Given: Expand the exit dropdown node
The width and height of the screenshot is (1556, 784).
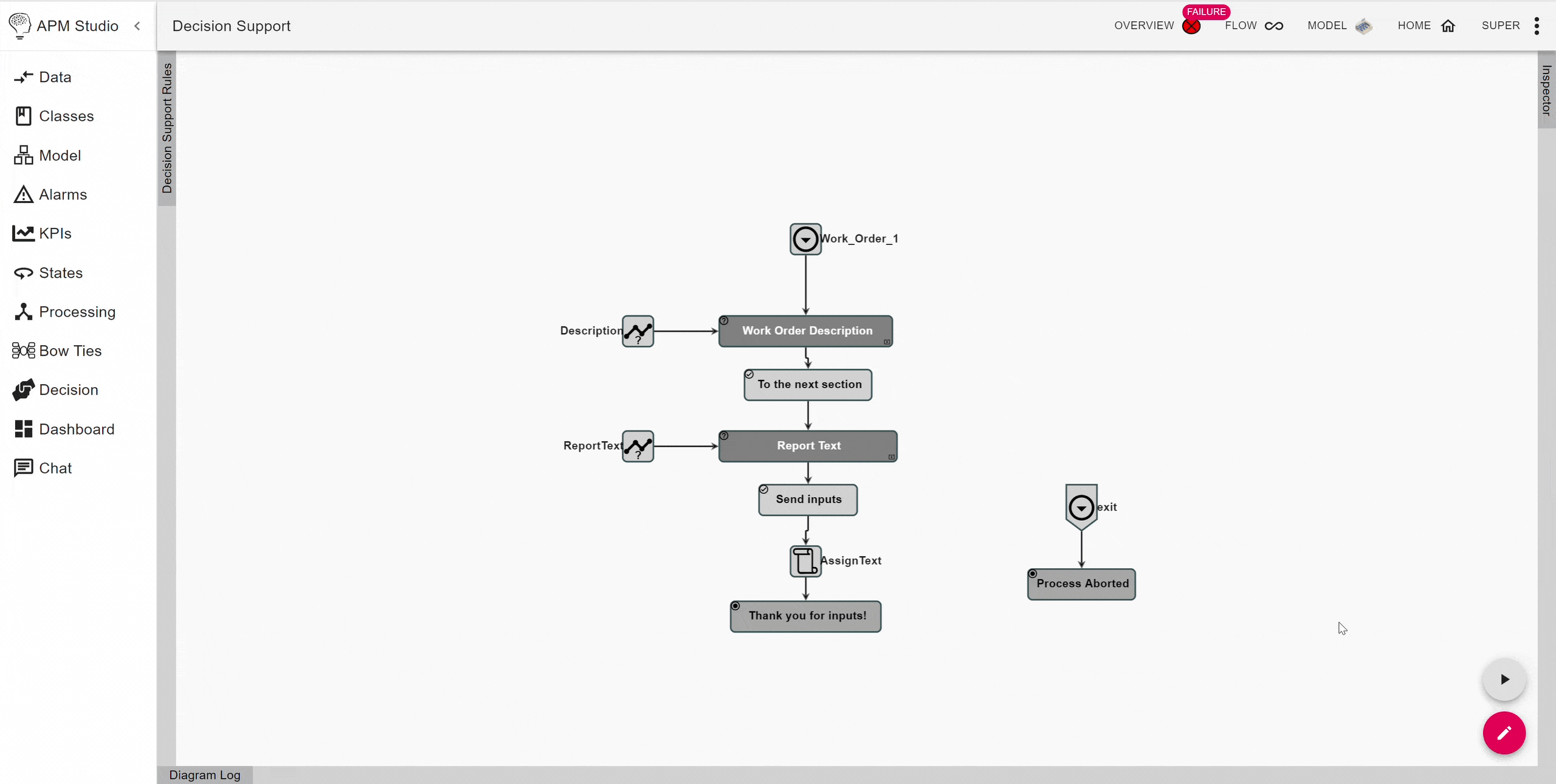Looking at the screenshot, I should coord(1081,508).
